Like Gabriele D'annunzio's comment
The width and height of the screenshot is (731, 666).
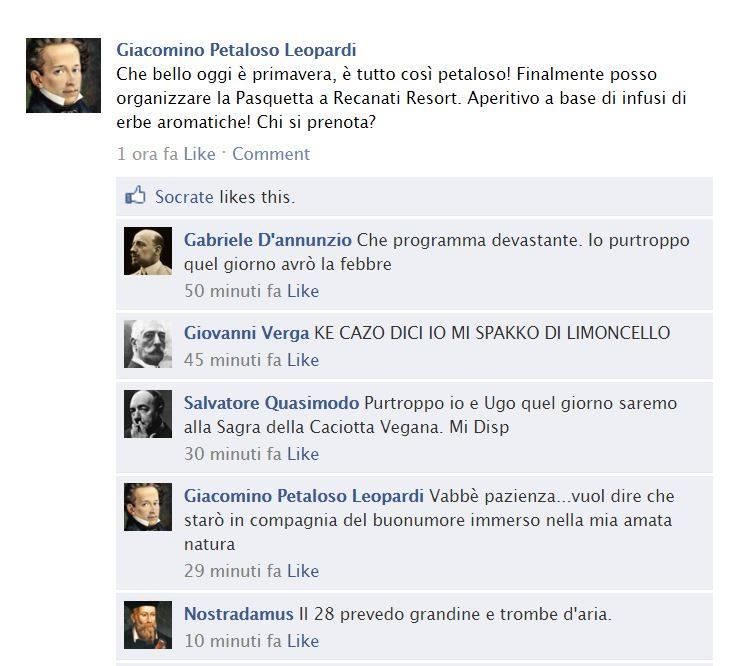[x=303, y=291]
